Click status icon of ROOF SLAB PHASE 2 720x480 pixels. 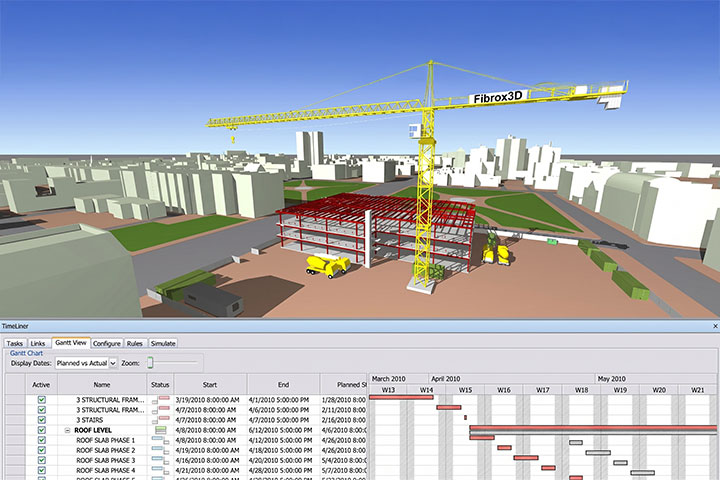point(161,450)
